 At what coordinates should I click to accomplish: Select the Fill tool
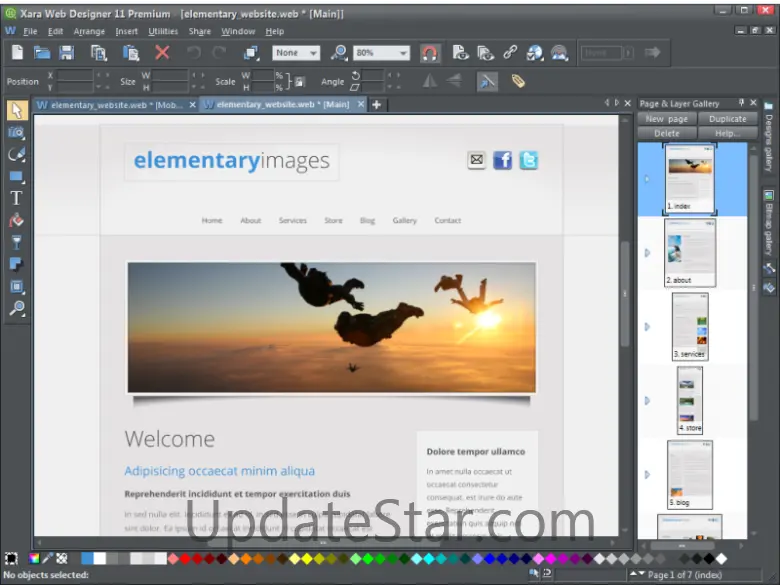pyautogui.click(x=16, y=220)
